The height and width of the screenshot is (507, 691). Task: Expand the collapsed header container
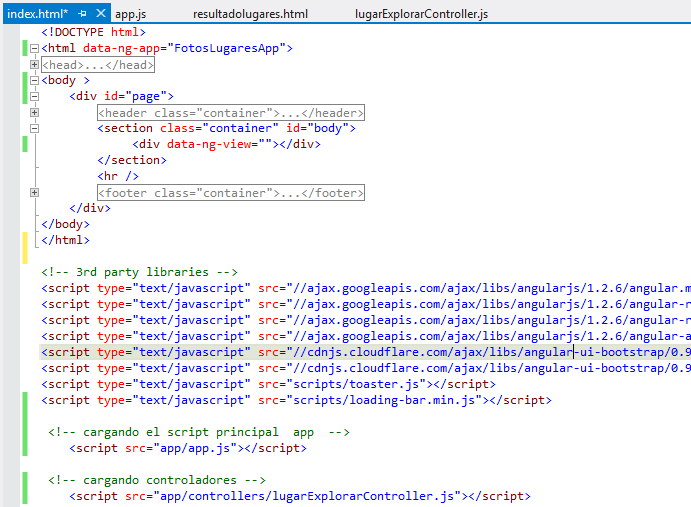(34, 112)
